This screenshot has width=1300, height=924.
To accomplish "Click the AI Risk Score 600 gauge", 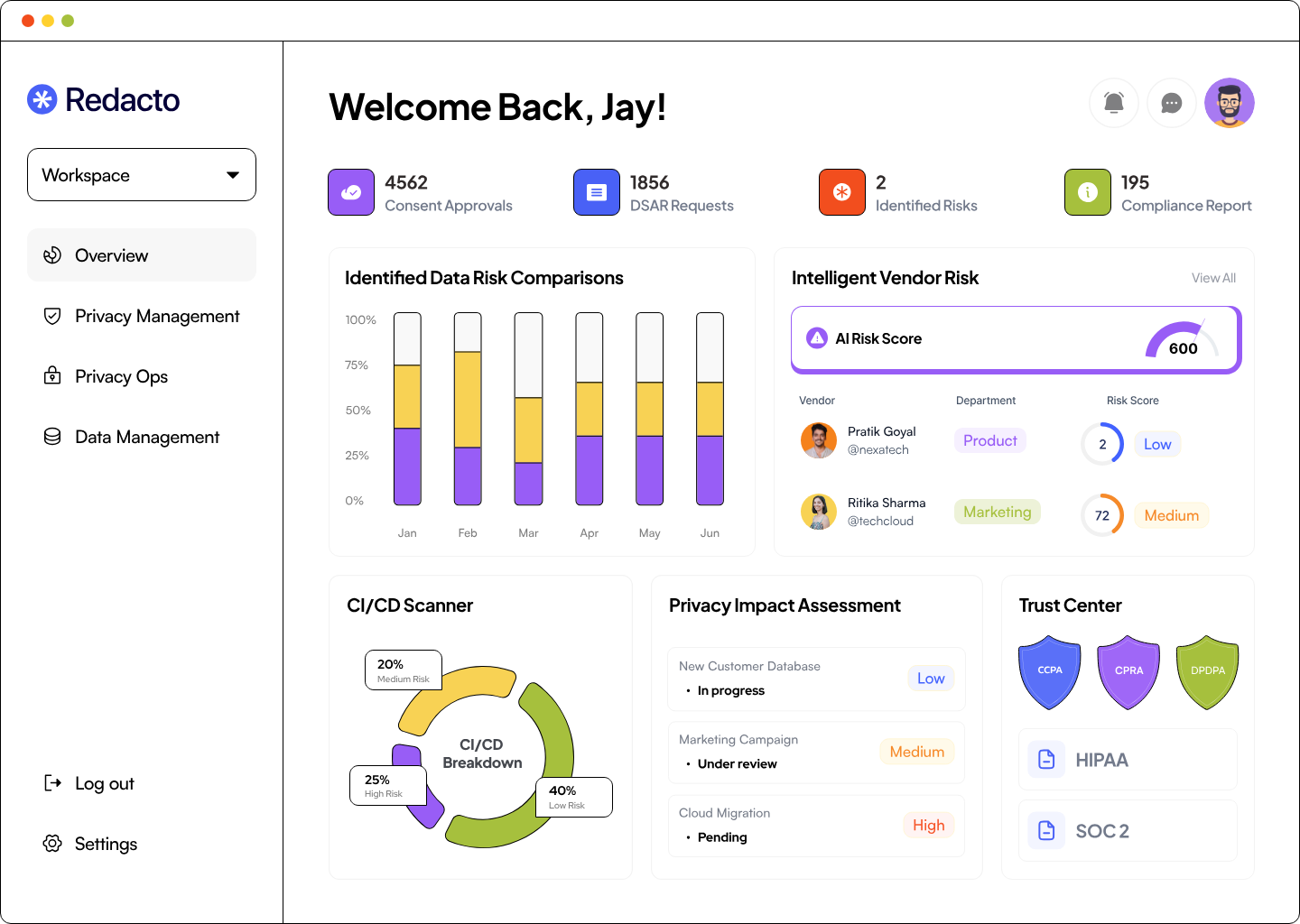I will (1183, 339).
